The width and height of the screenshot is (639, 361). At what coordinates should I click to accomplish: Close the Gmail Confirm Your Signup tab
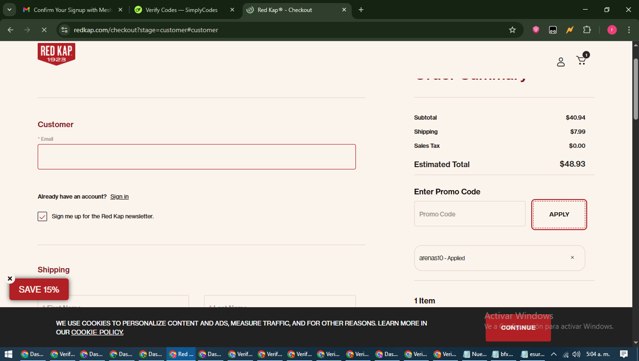pyautogui.click(x=120, y=10)
